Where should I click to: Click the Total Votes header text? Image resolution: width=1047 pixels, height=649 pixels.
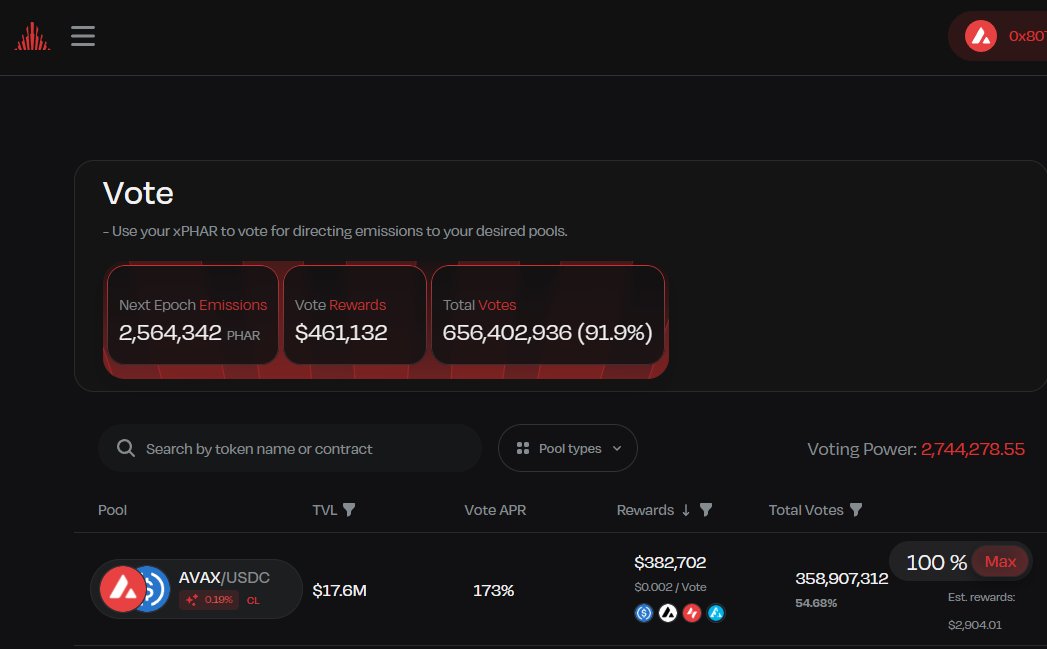pos(806,510)
